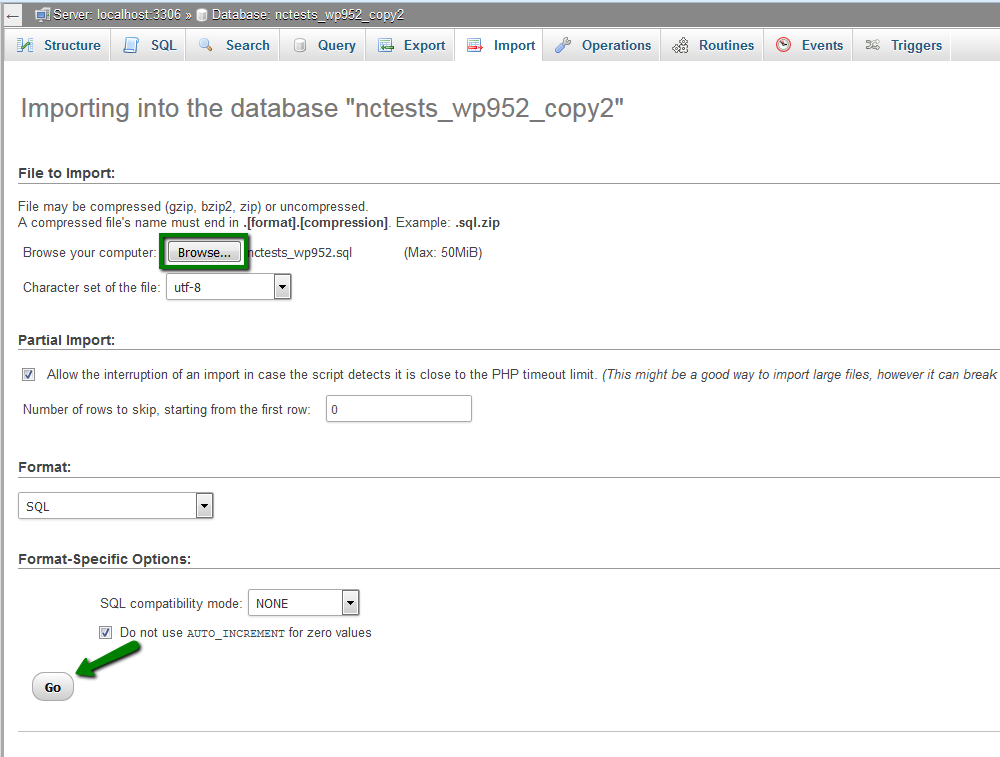This screenshot has width=1000, height=757.
Task: Toggle the allow import interruption checkbox
Action: click(28, 374)
